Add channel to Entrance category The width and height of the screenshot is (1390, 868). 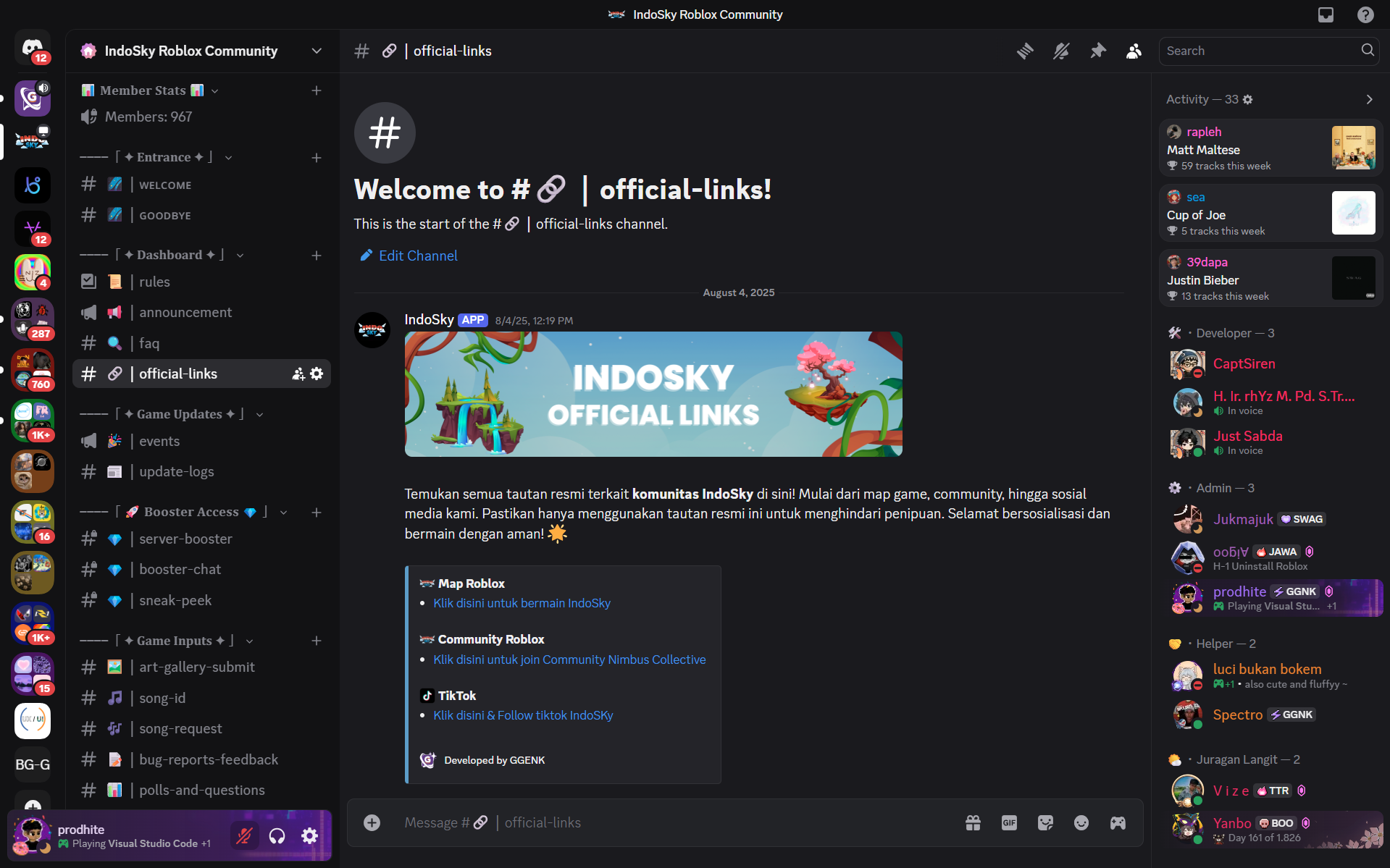[x=317, y=157]
